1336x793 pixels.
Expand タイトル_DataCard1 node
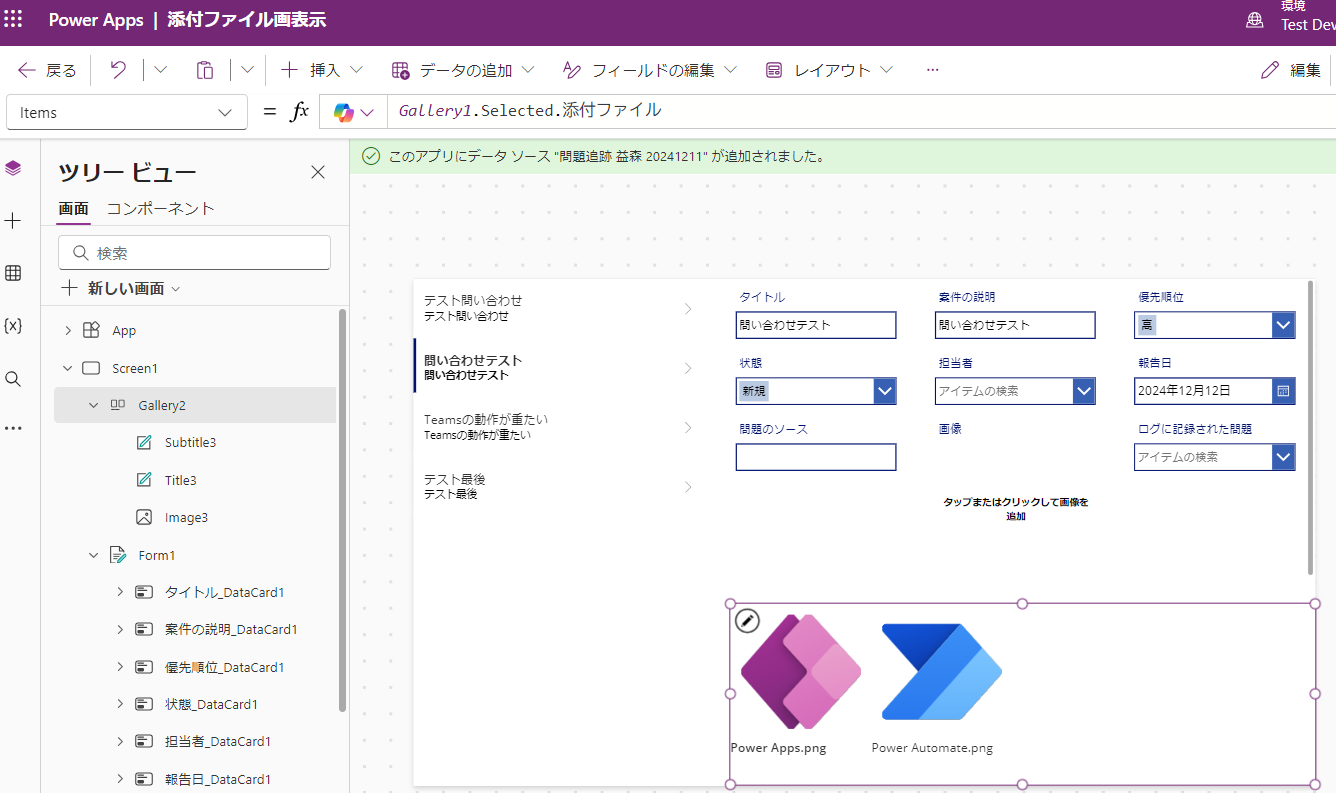pos(120,592)
